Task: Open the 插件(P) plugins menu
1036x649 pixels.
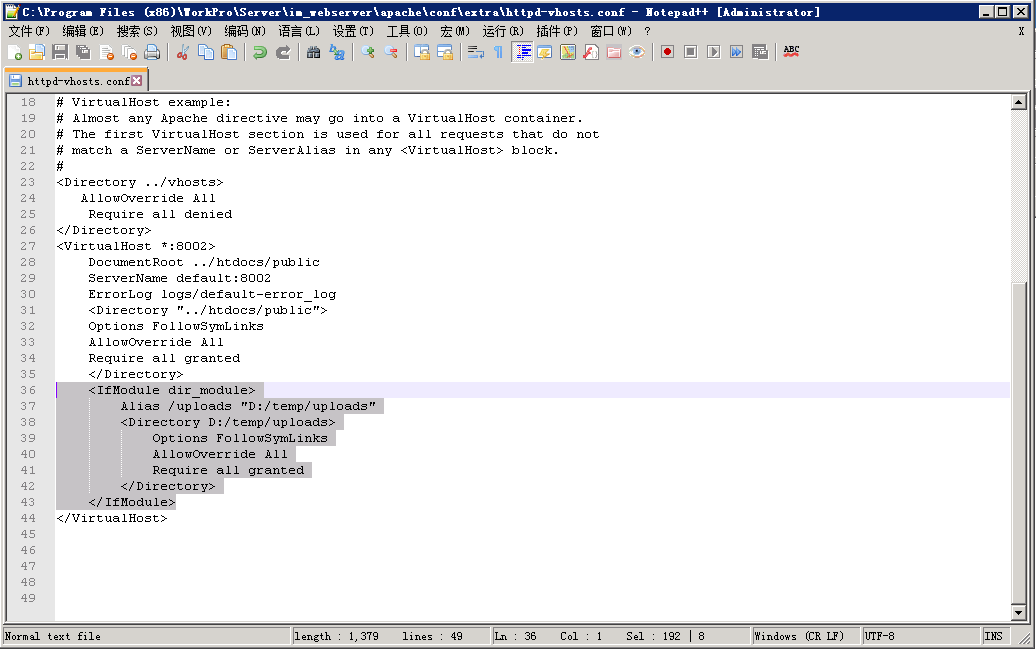Action: click(556, 31)
